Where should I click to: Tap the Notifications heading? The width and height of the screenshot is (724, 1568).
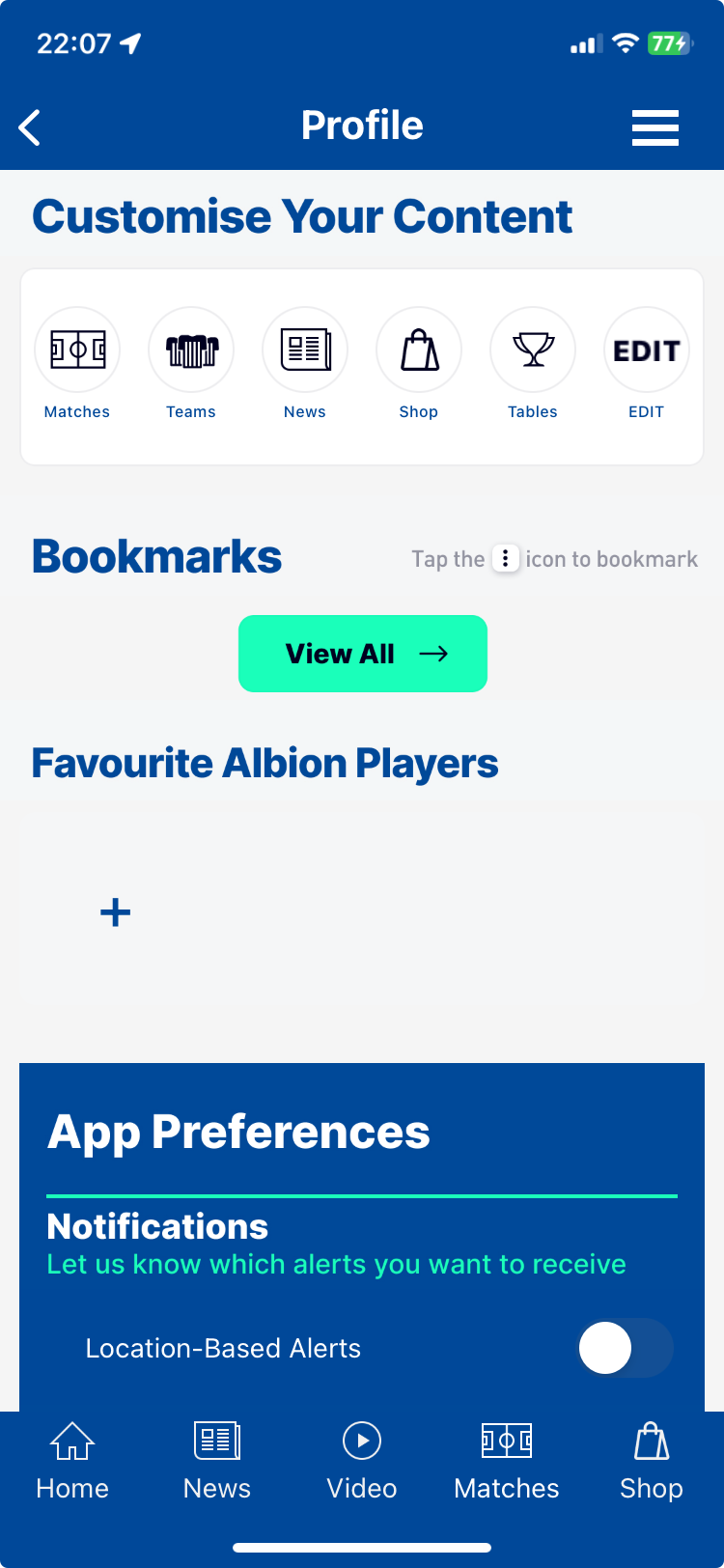pos(157,1226)
